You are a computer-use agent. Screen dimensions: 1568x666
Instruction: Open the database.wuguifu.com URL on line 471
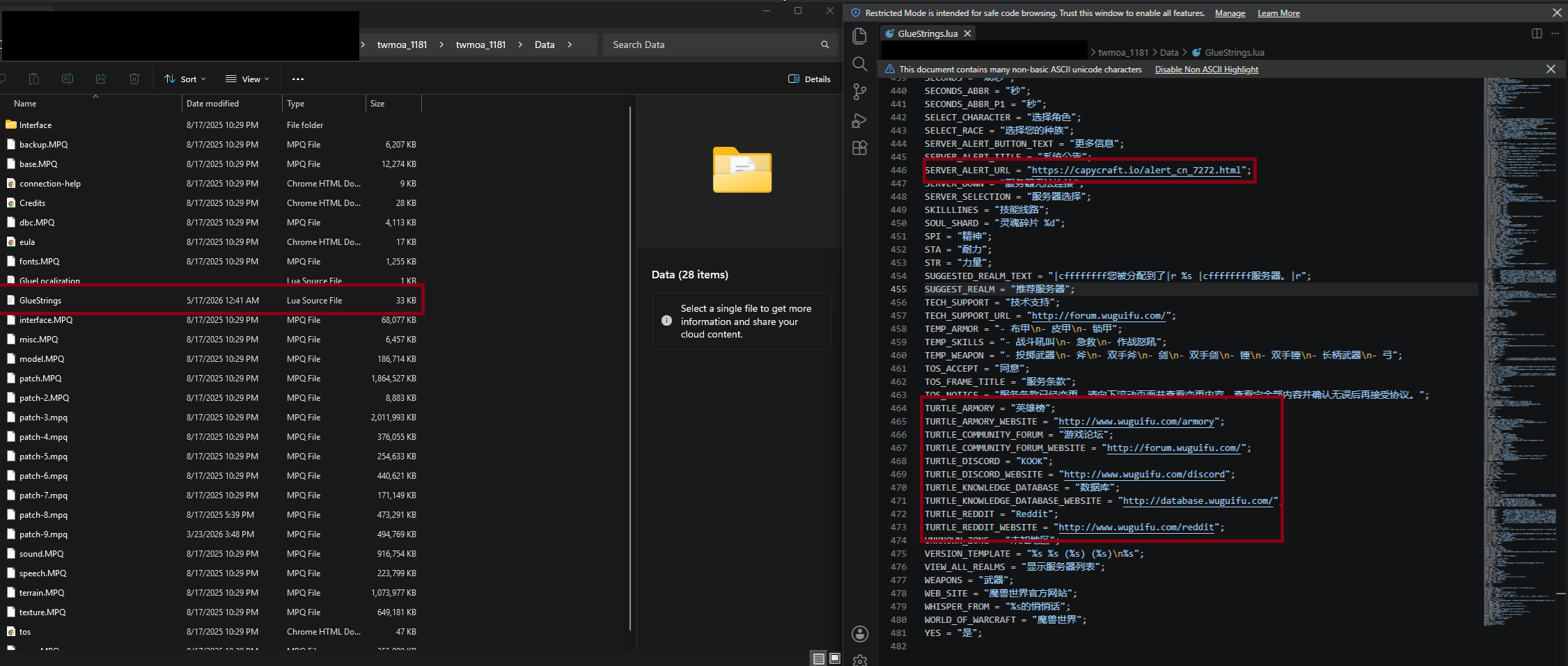click(1198, 500)
